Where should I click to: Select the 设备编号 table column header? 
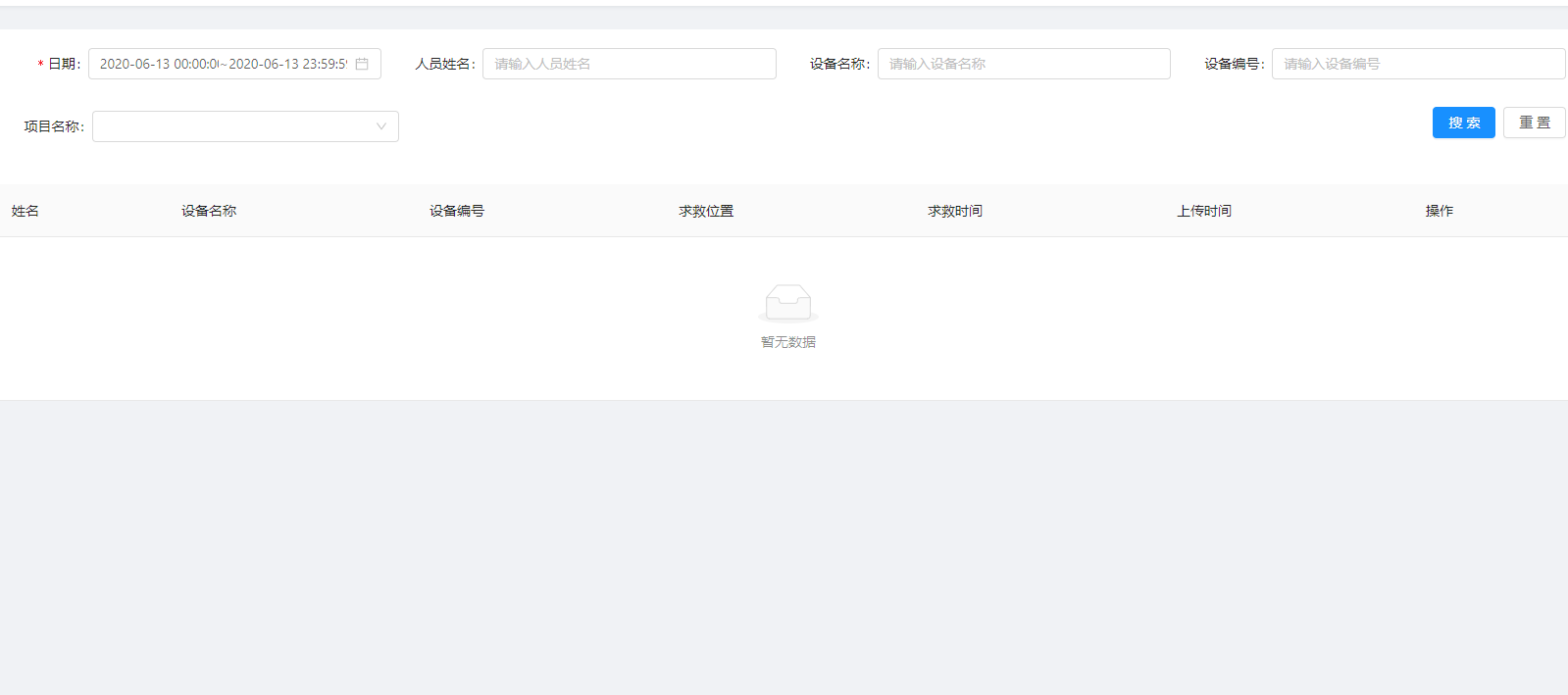(x=457, y=211)
